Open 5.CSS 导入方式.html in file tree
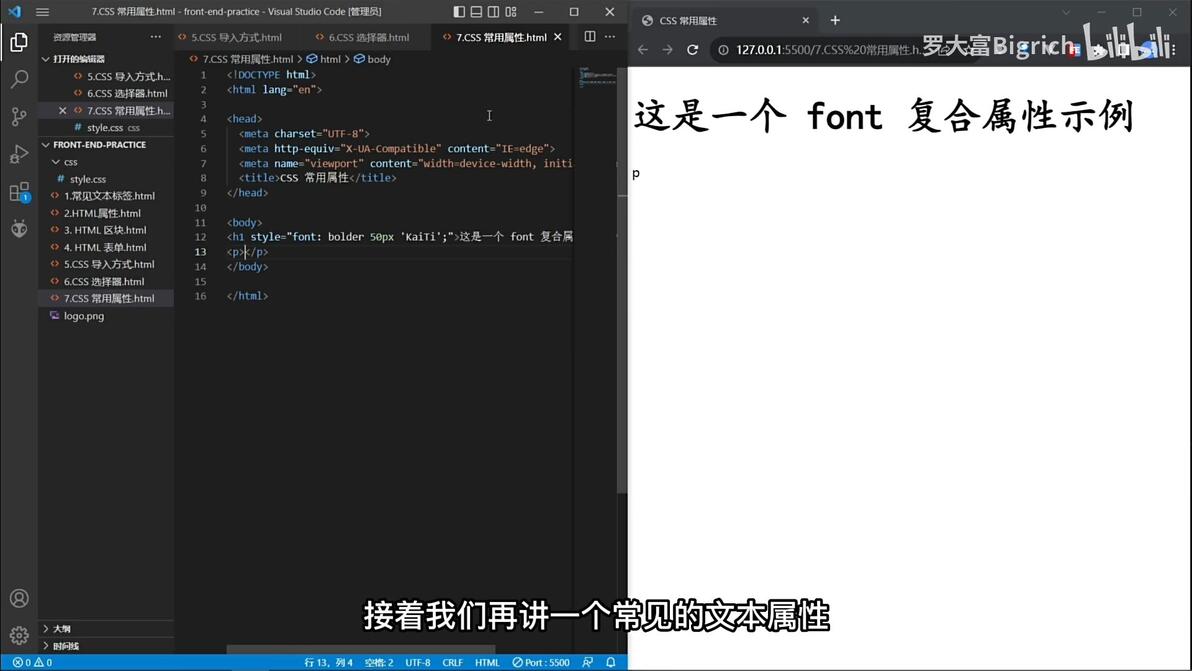The width and height of the screenshot is (1192, 671). [x=109, y=264]
